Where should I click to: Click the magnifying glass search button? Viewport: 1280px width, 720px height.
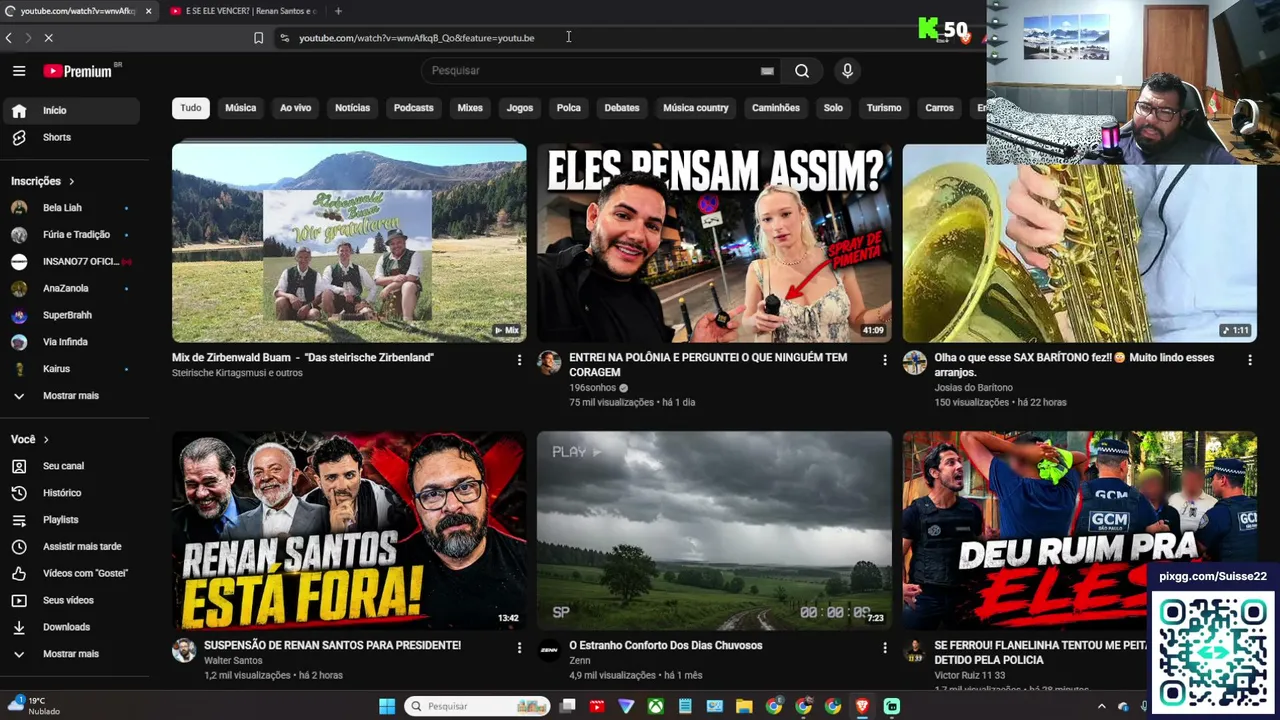(802, 71)
